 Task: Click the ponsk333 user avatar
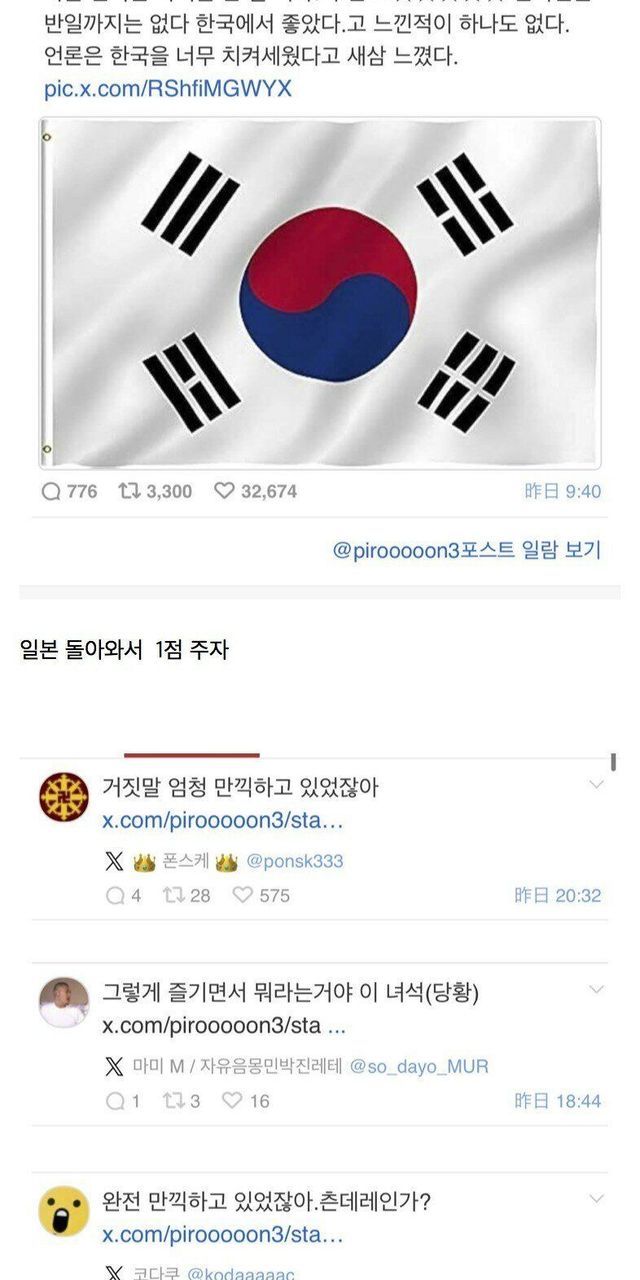click(64, 798)
